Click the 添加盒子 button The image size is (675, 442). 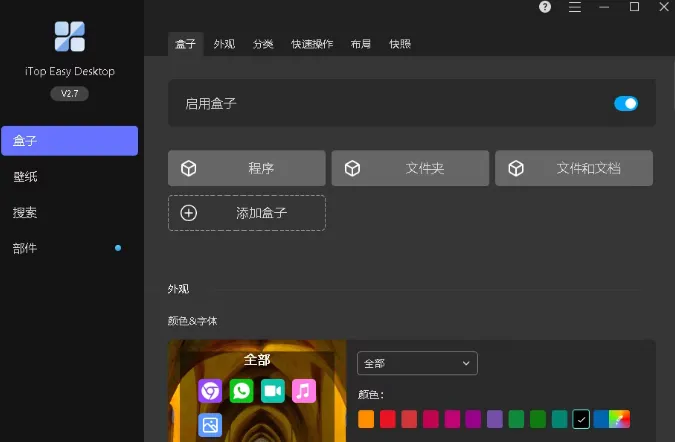247,213
